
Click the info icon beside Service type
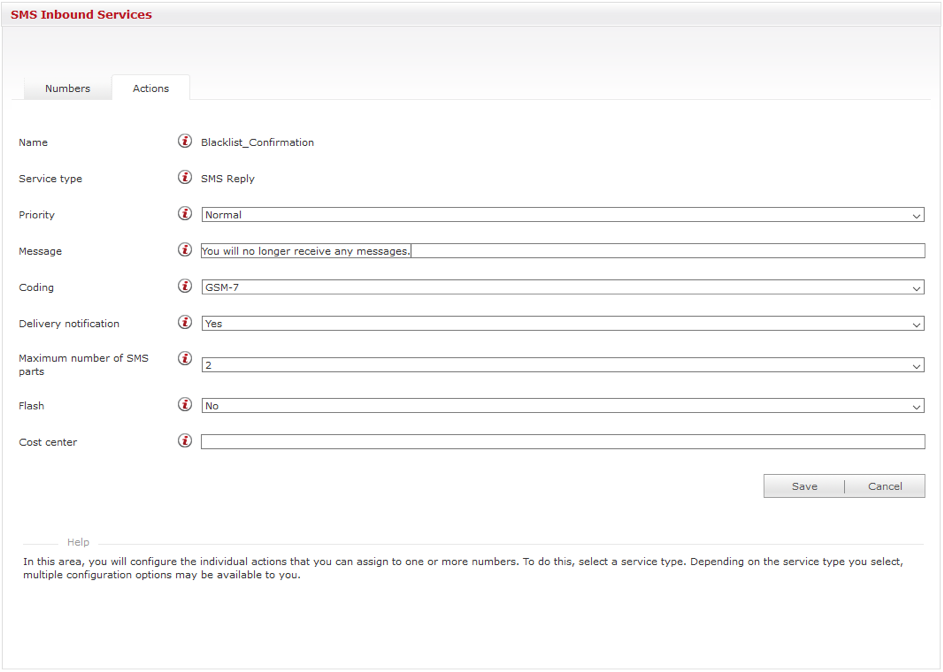184,178
